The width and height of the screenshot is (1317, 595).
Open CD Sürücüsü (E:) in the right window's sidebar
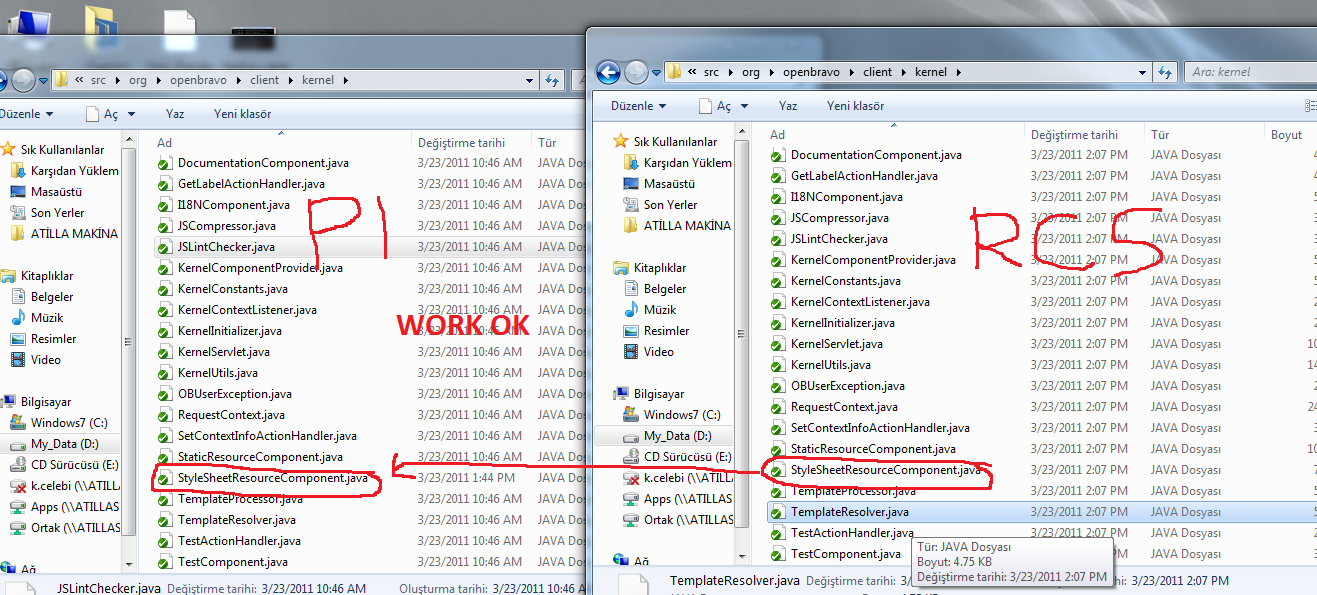point(677,457)
